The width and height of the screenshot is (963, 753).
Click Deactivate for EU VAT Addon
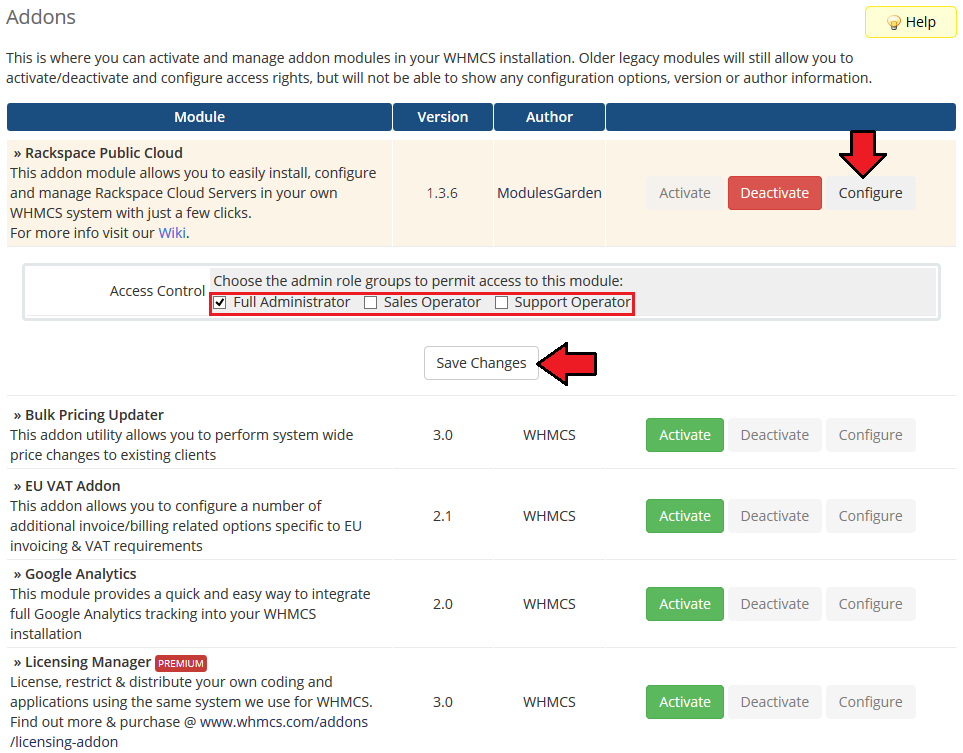tap(774, 516)
